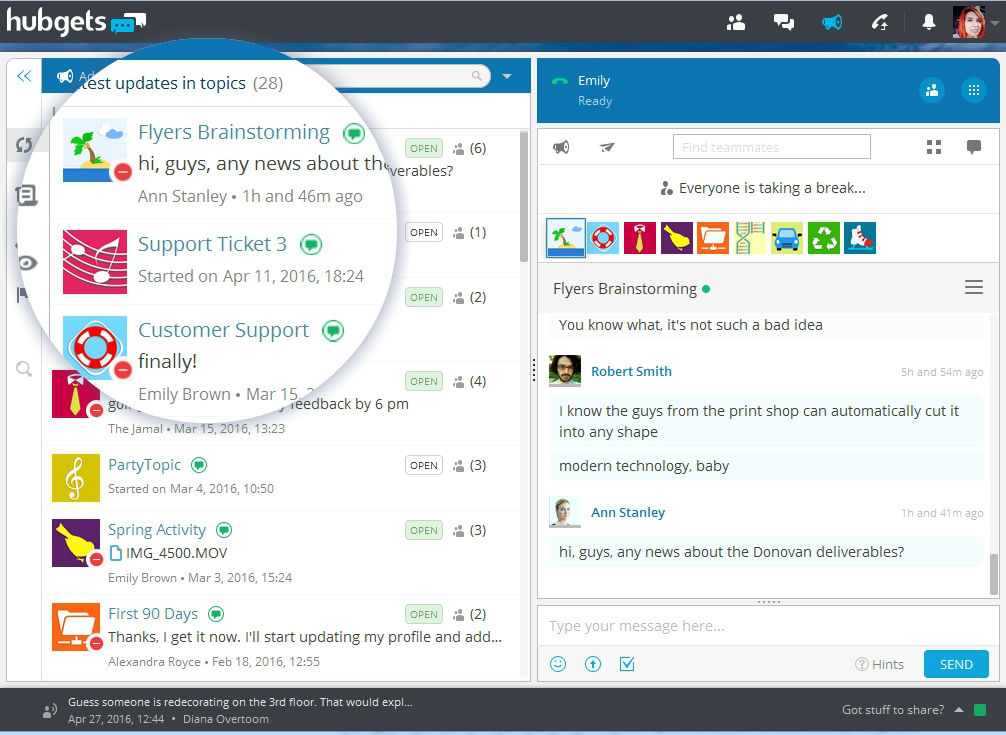Open the Support Ticket 3 topic
1006x735 pixels.
pyautogui.click(x=212, y=244)
